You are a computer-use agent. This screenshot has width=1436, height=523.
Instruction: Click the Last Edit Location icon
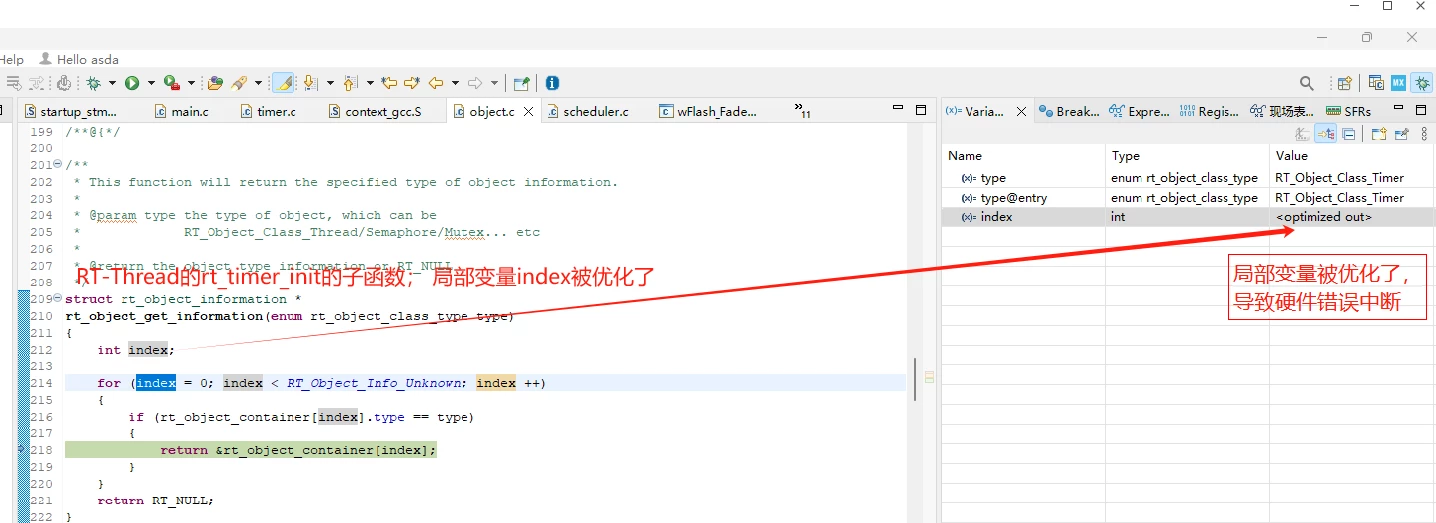coord(389,83)
